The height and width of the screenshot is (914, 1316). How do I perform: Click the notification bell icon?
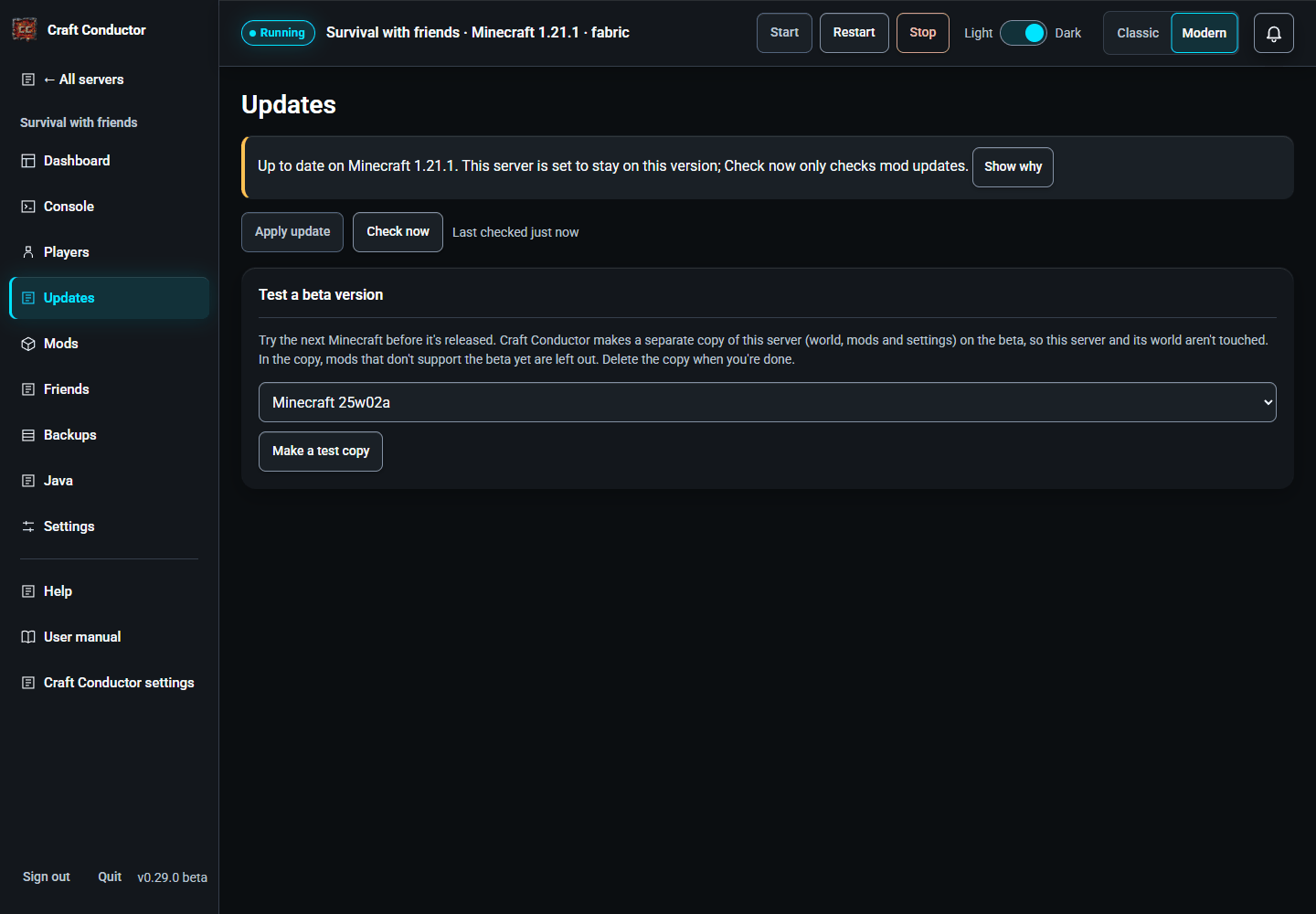click(x=1273, y=34)
